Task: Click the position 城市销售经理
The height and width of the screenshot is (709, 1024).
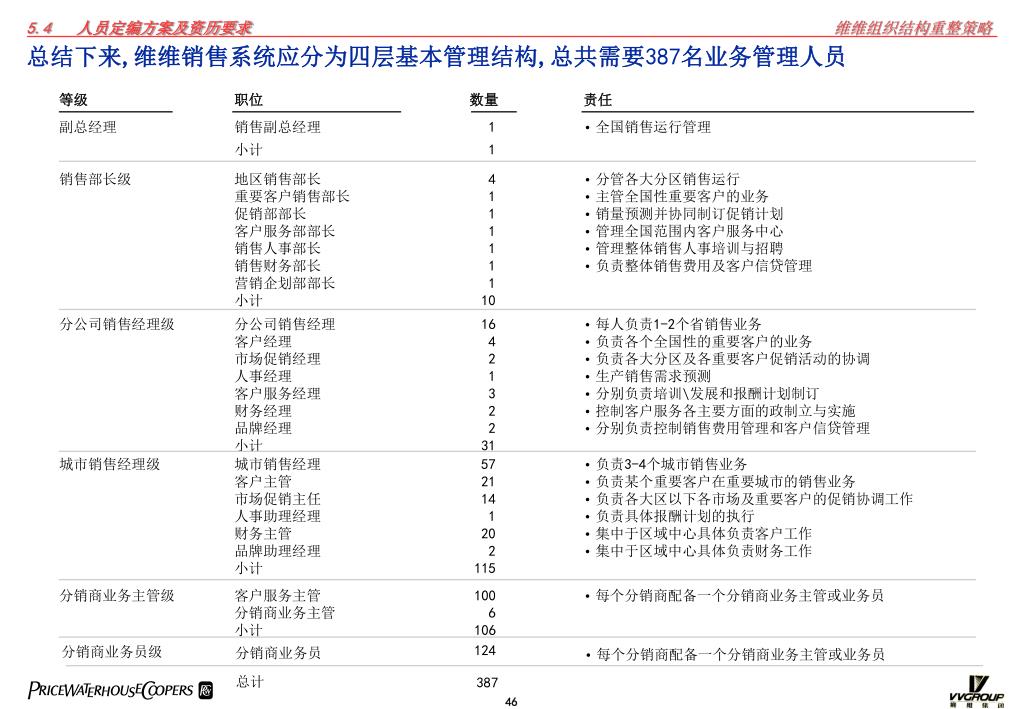Action: click(x=278, y=464)
